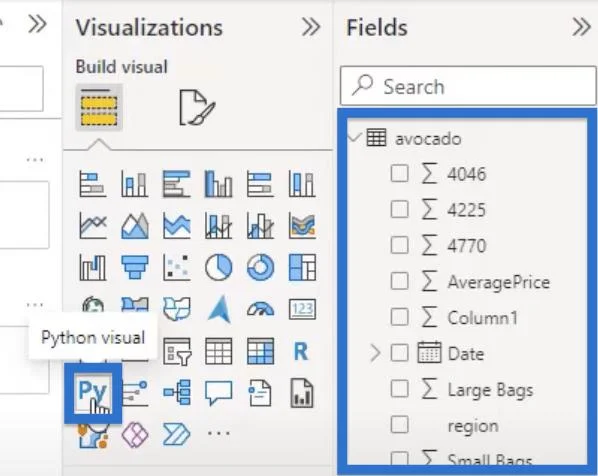Select the Power Apps visual
The width and height of the screenshot is (598, 476).
pos(135,434)
